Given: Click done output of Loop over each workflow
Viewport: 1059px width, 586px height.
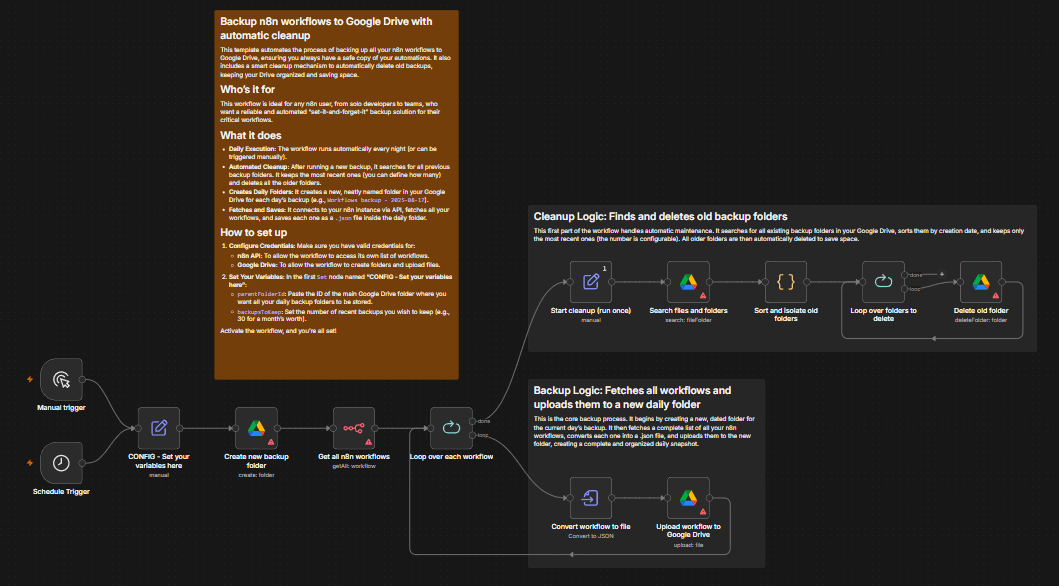Looking at the screenshot, I should (472, 421).
